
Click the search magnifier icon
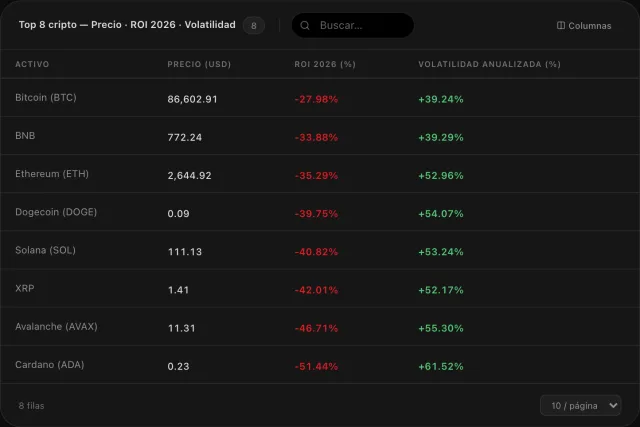click(305, 25)
